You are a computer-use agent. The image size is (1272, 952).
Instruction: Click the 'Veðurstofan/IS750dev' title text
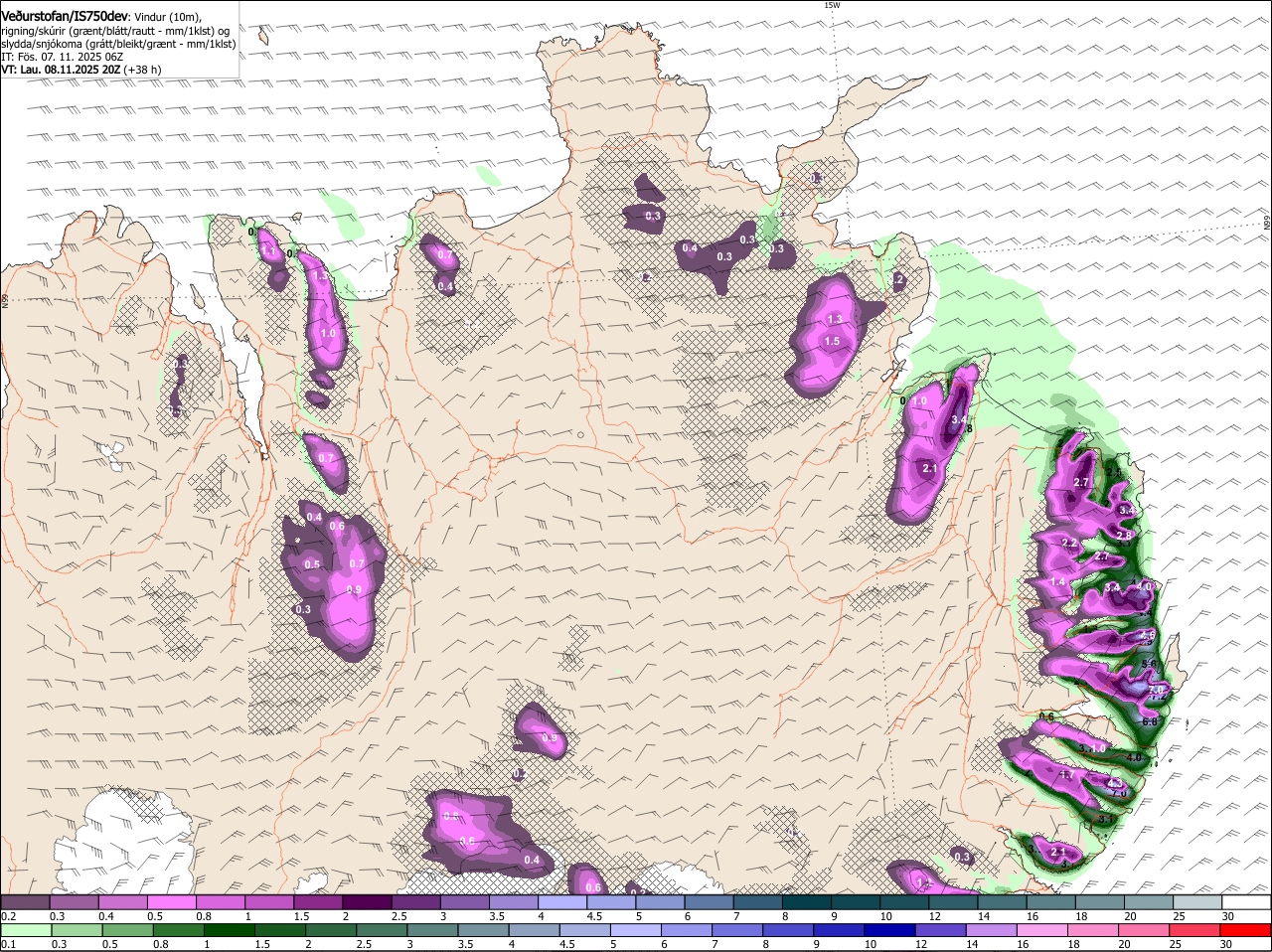65,17
